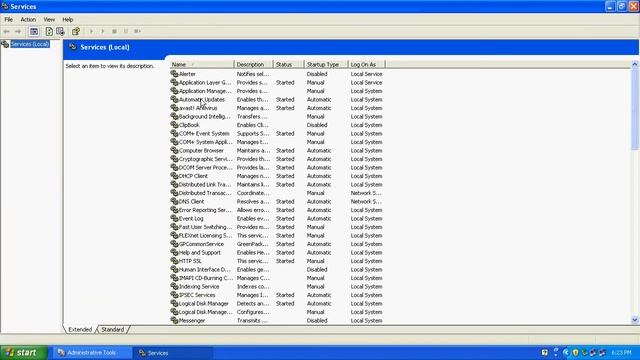Click the yellow security shield tray icon

576,353
